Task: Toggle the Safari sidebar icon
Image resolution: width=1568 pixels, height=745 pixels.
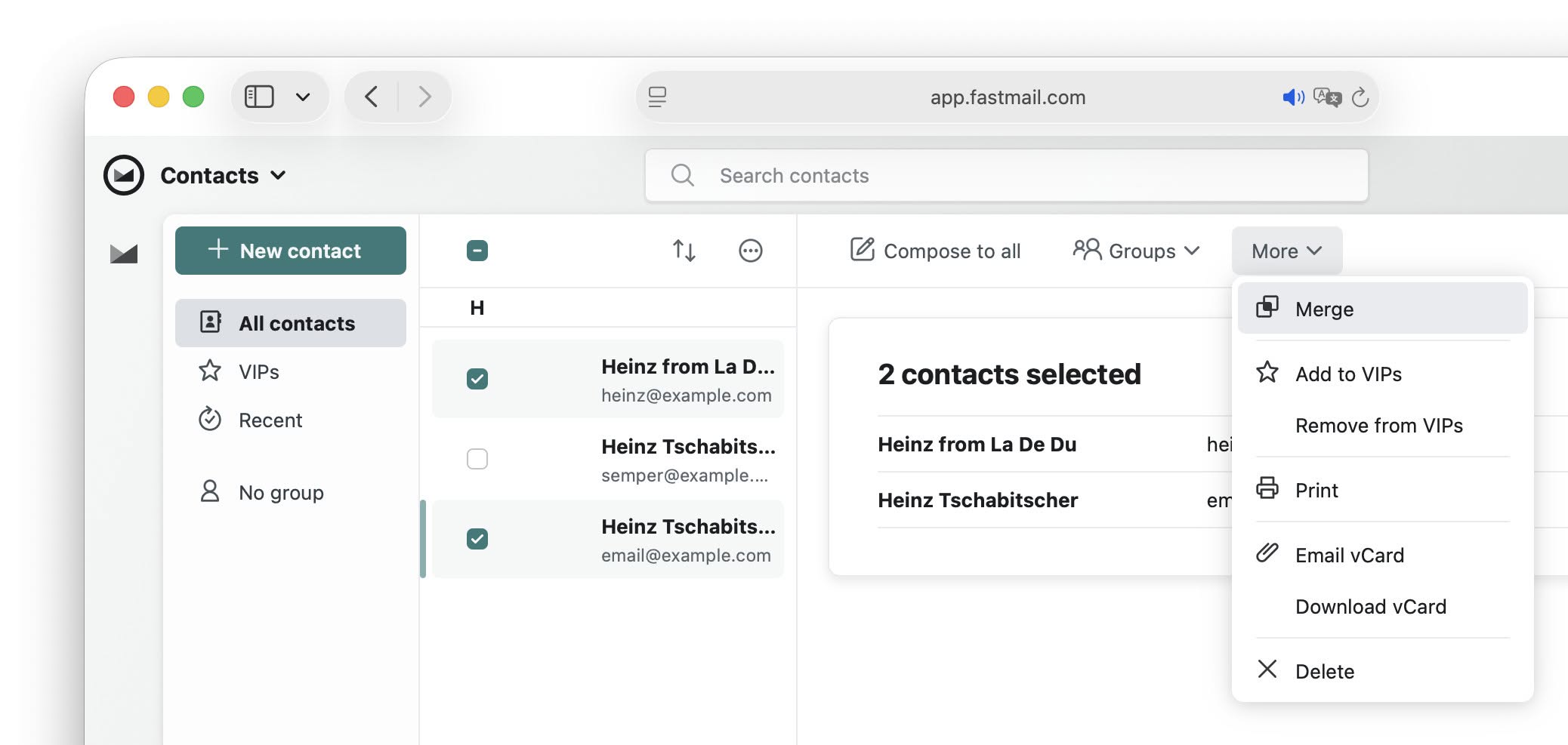Action: click(x=259, y=97)
